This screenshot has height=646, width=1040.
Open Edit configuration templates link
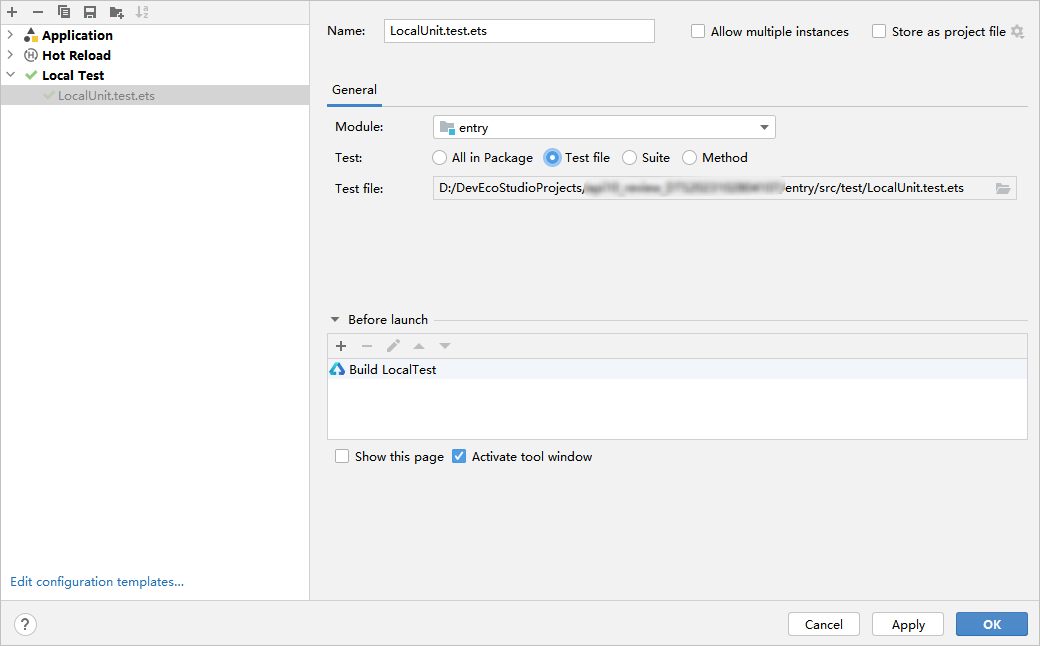click(x=97, y=582)
